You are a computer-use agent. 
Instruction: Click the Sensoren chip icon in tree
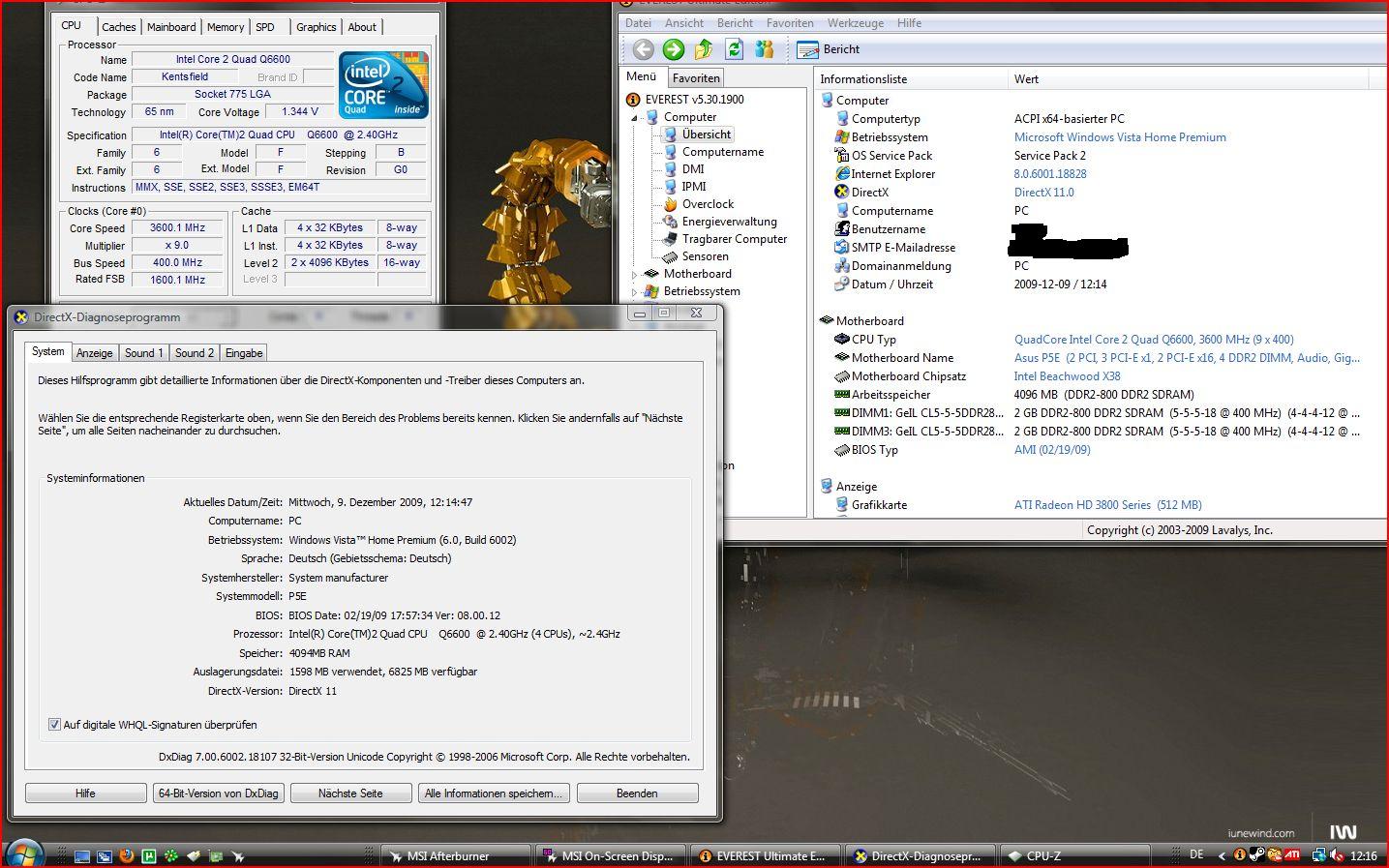(x=670, y=256)
